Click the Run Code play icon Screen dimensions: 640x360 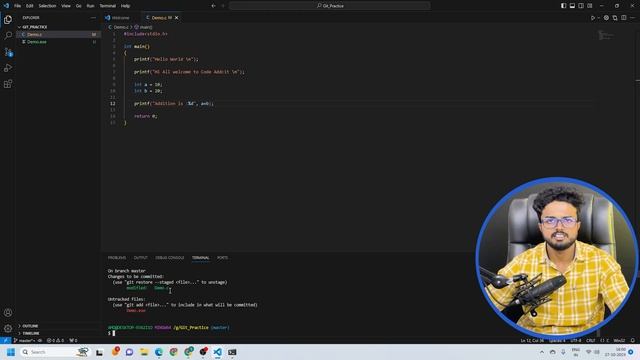click(x=593, y=18)
